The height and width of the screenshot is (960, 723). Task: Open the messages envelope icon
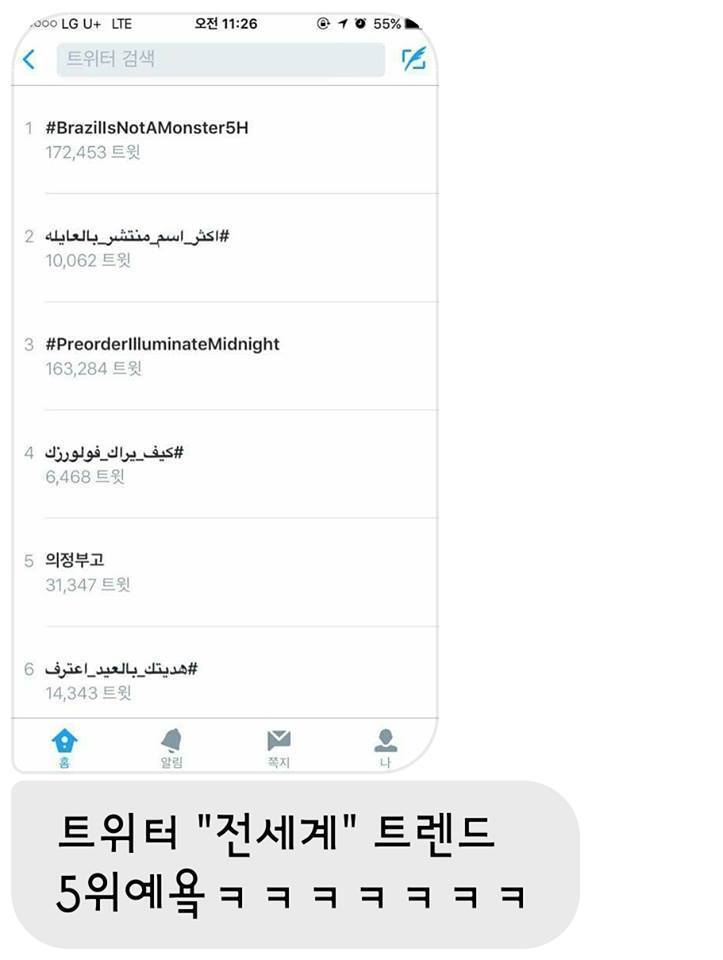coord(279,748)
